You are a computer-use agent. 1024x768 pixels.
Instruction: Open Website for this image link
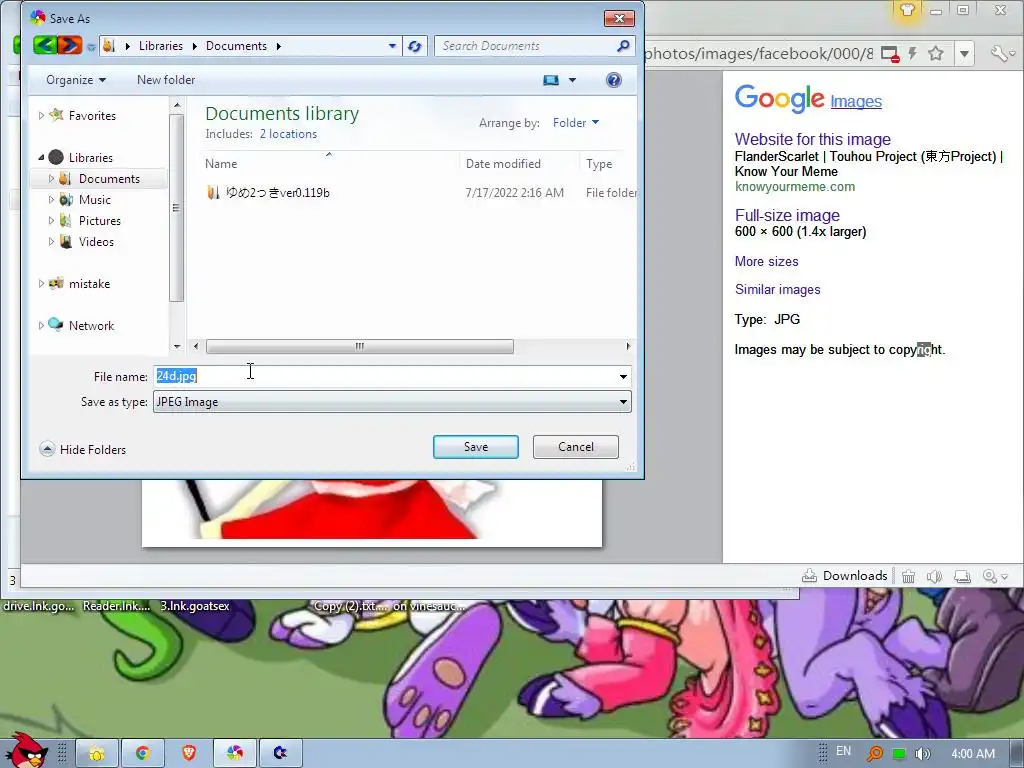coord(812,139)
